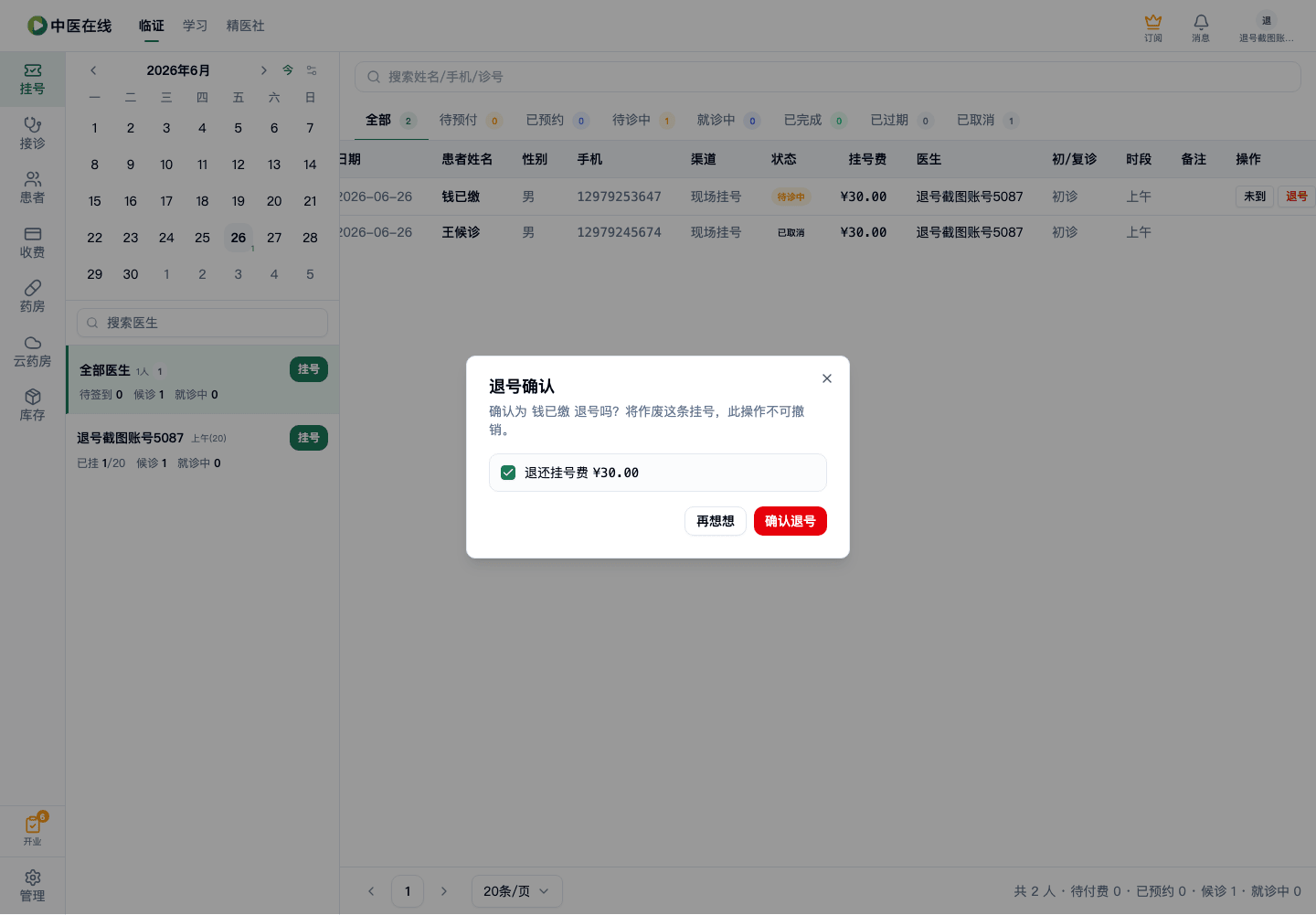The height and width of the screenshot is (915, 1316).
Task: Go to previous month in calendar
Action: click(93, 70)
